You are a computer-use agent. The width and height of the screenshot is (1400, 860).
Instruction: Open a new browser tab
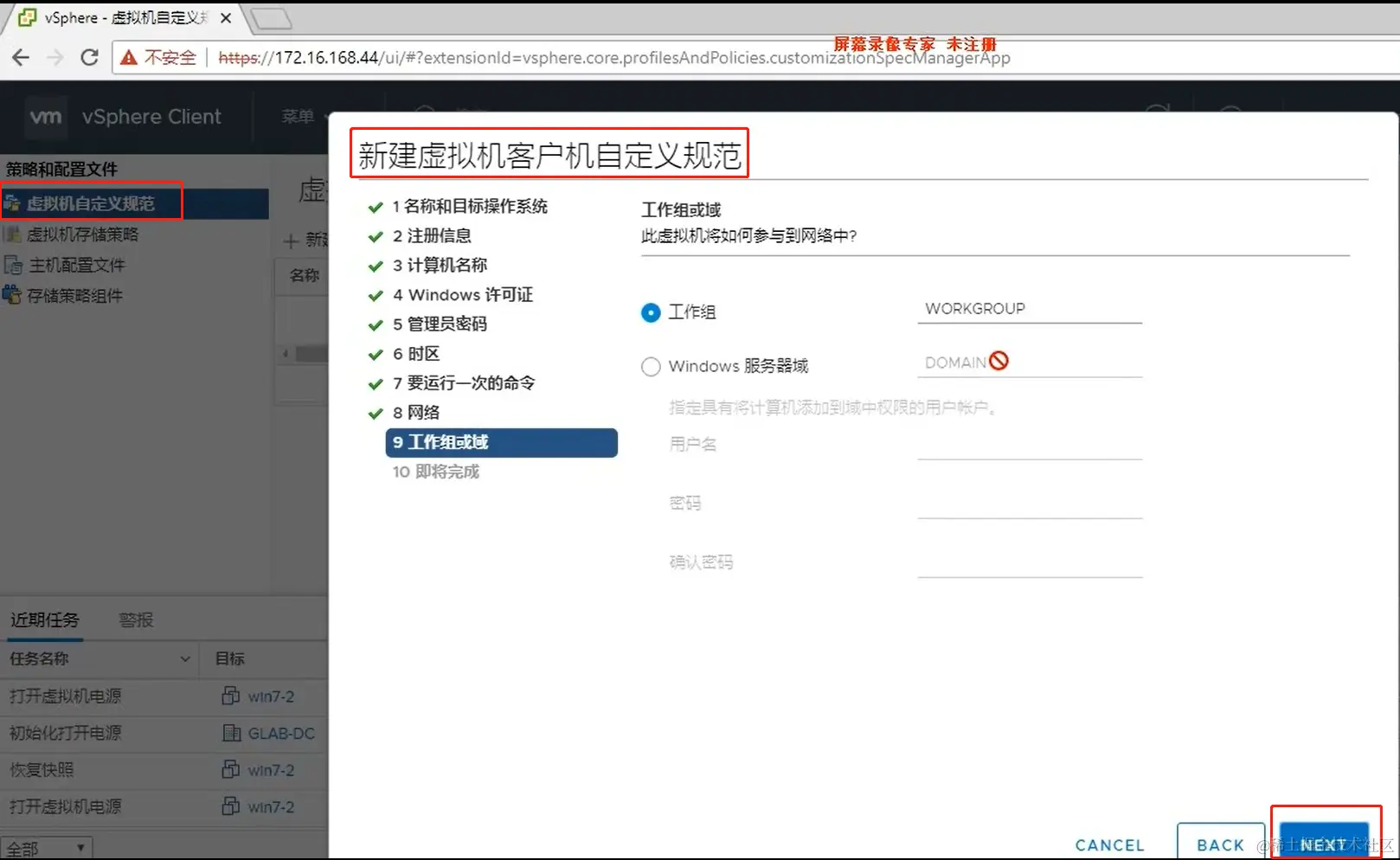pyautogui.click(x=271, y=17)
